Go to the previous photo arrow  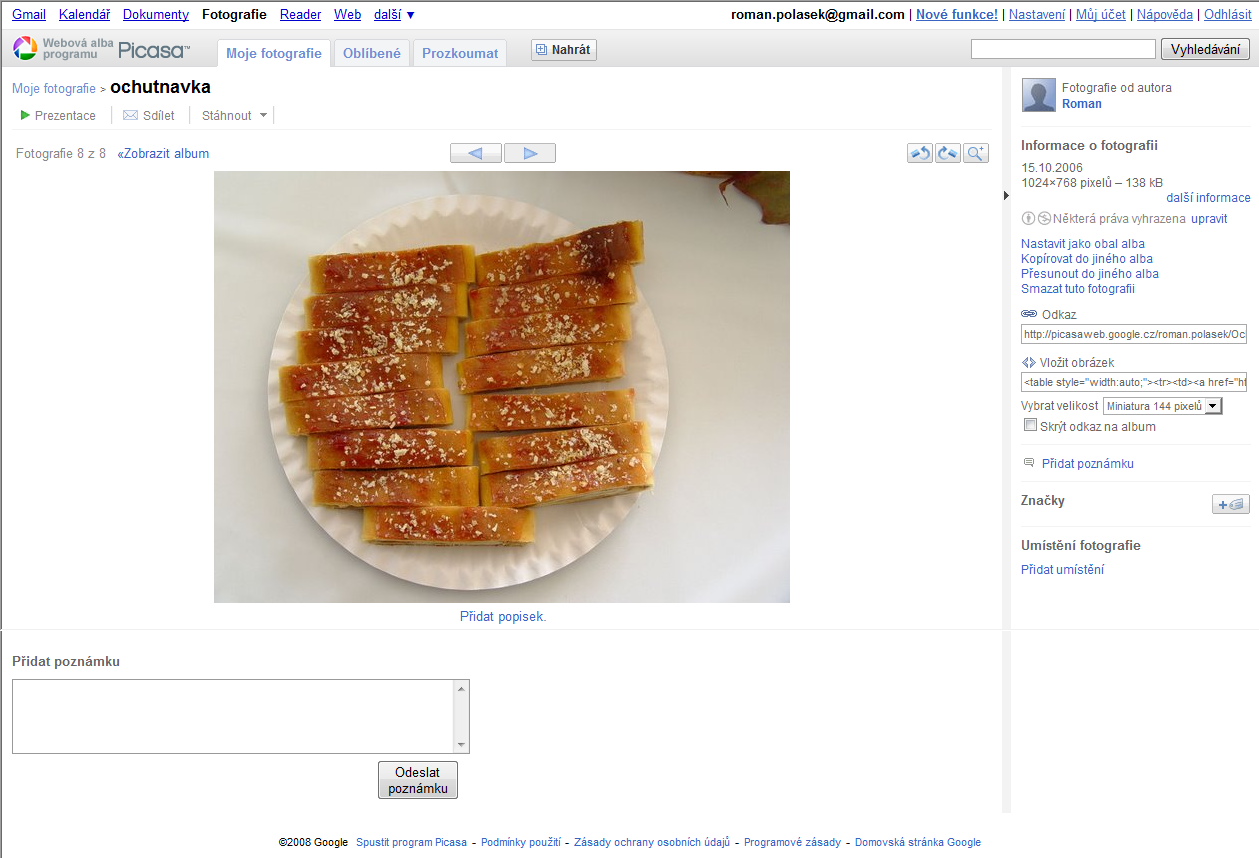[476, 153]
